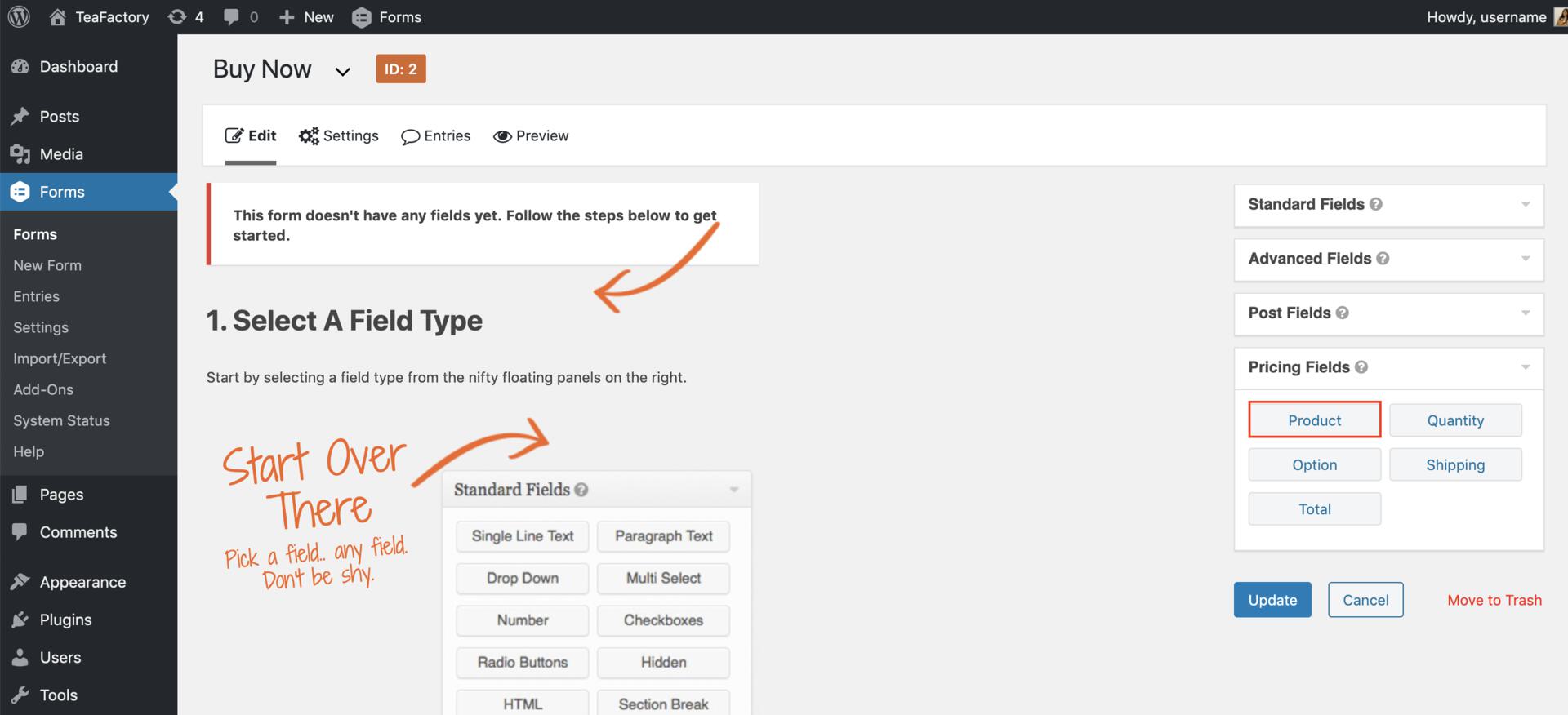The image size is (1568, 715).
Task: Add a Product pricing field
Action: point(1314,420)
